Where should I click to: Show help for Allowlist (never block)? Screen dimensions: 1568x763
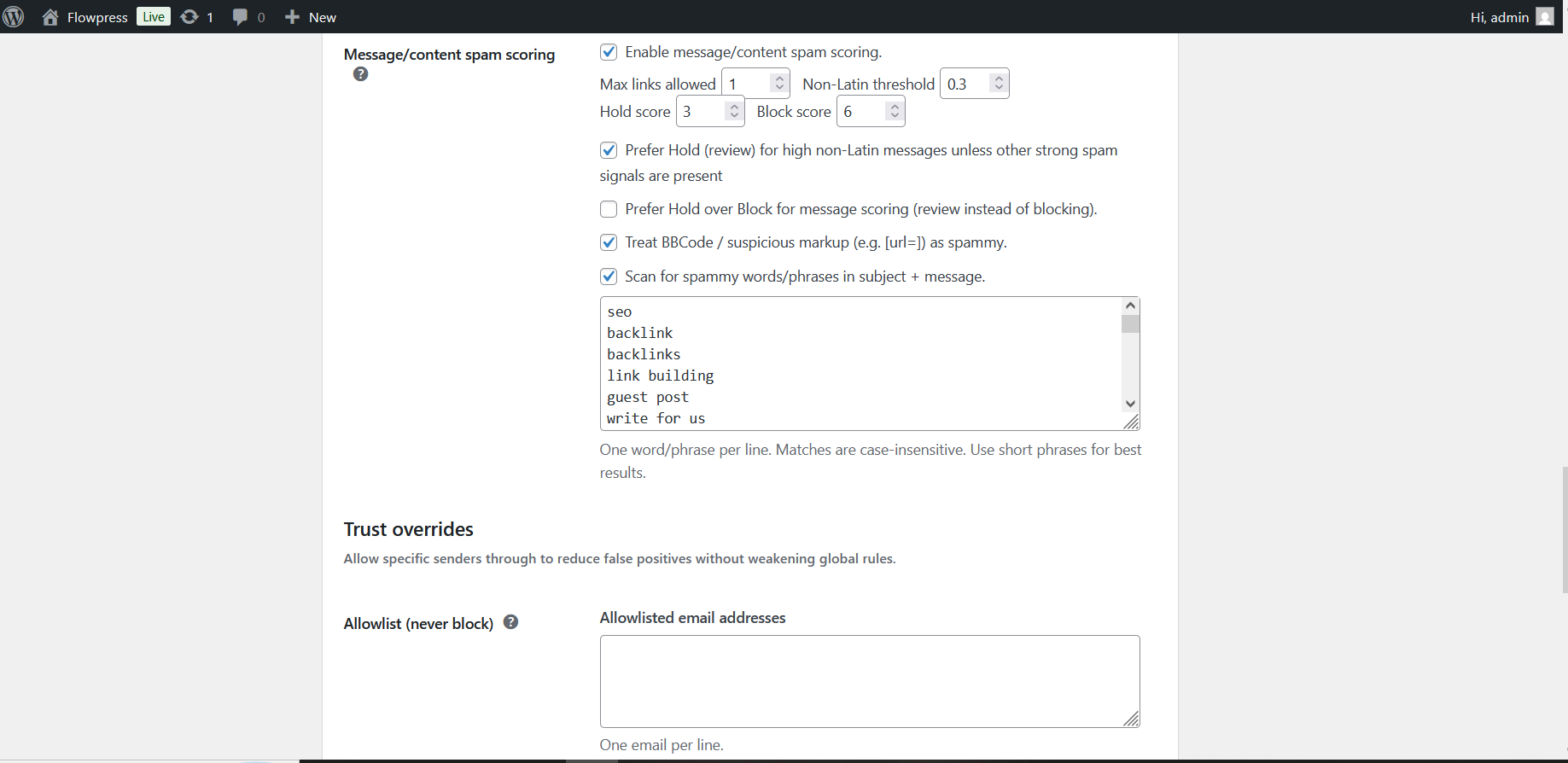510,622
